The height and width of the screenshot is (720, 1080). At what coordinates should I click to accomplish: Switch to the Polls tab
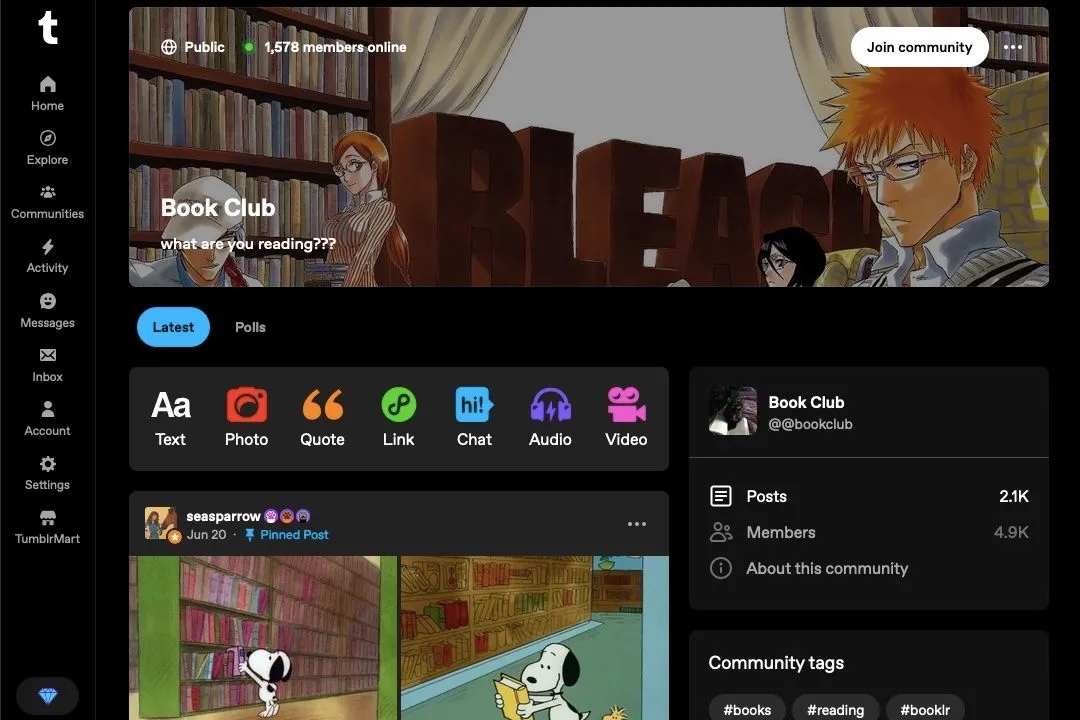click(250, 327)
